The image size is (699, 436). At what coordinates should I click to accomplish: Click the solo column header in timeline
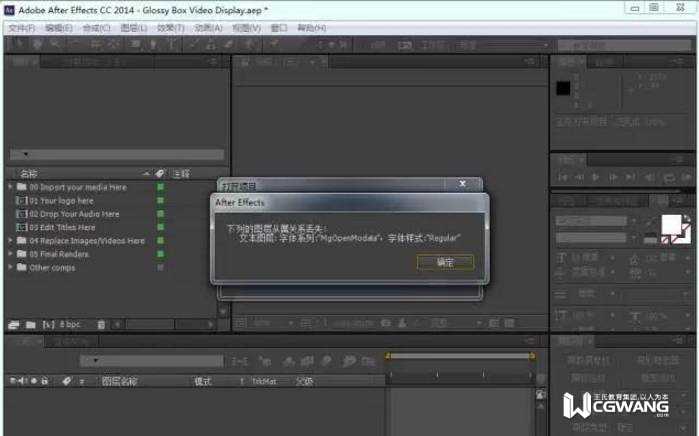coord(34,381)
